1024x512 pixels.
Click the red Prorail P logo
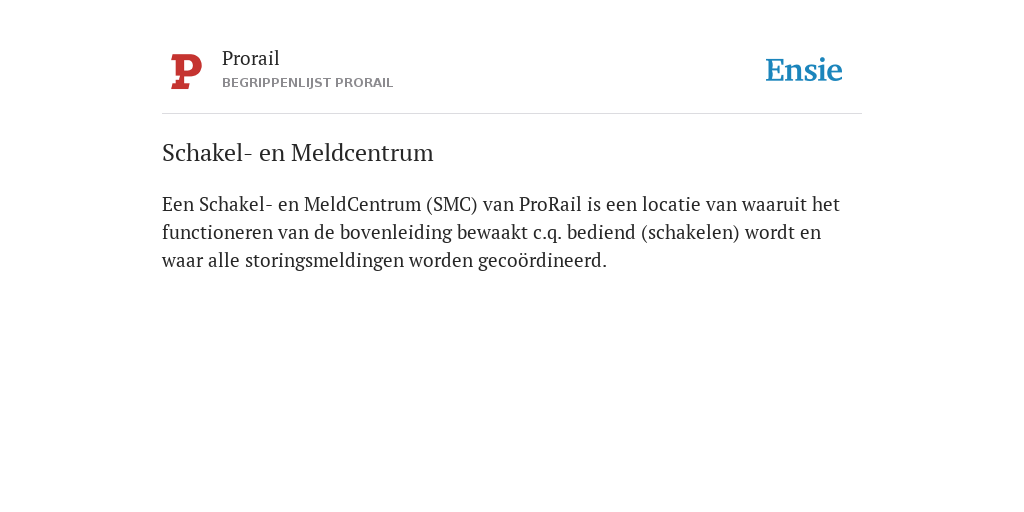(x=186, y=71)
